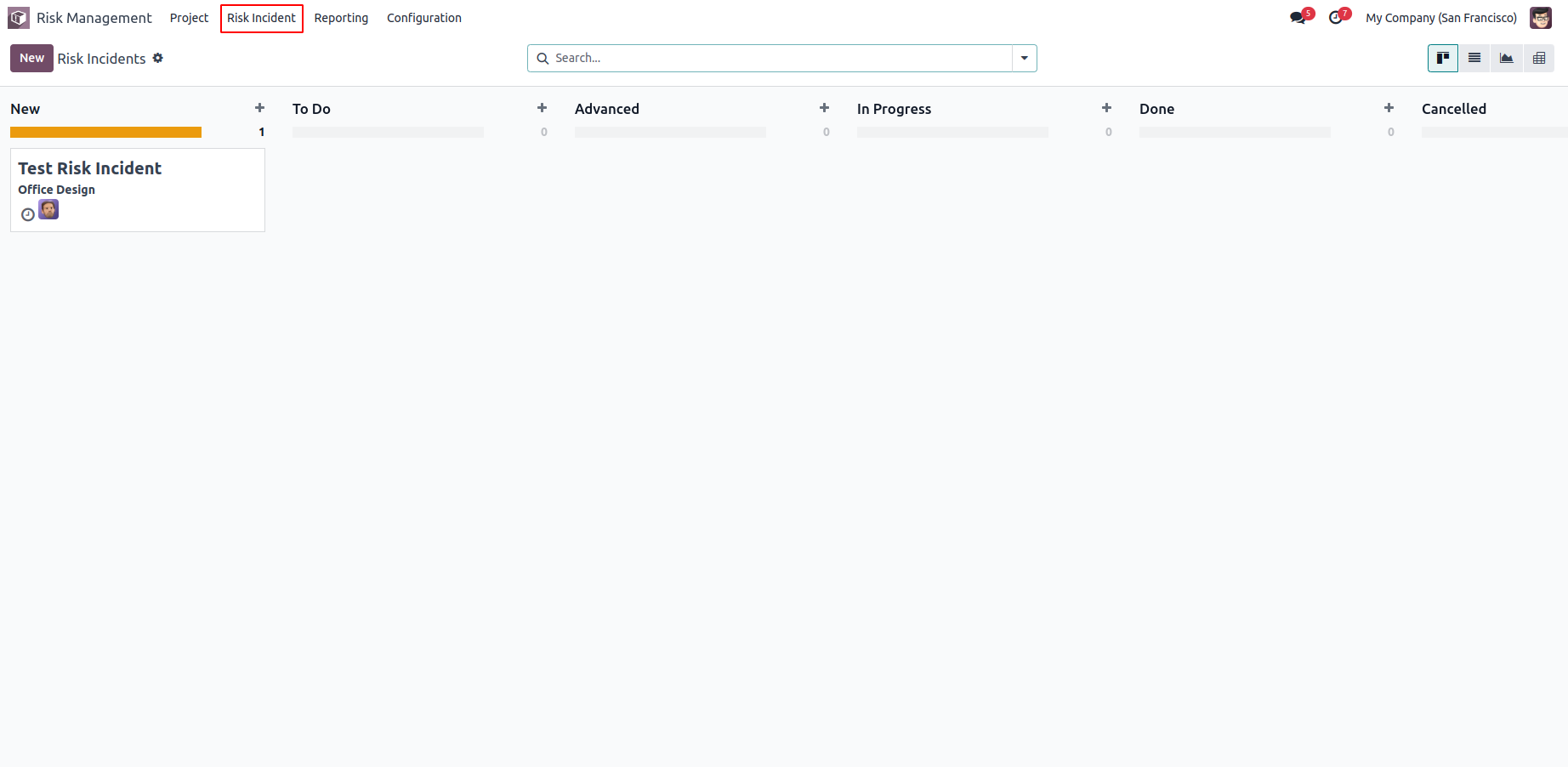Click the Cancelled column title
The height and width of the screenshot is (767, 1568).
tap(1454, 109)
